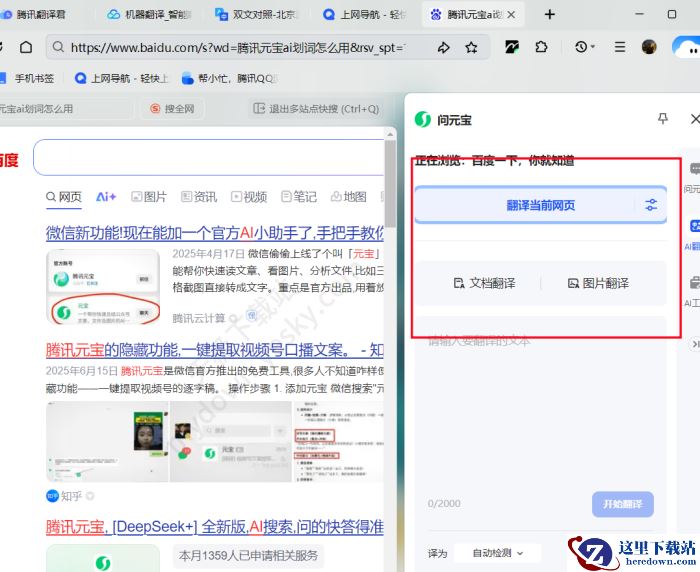
Task: Select the 图片 search tab
Action: pos(149,196)
